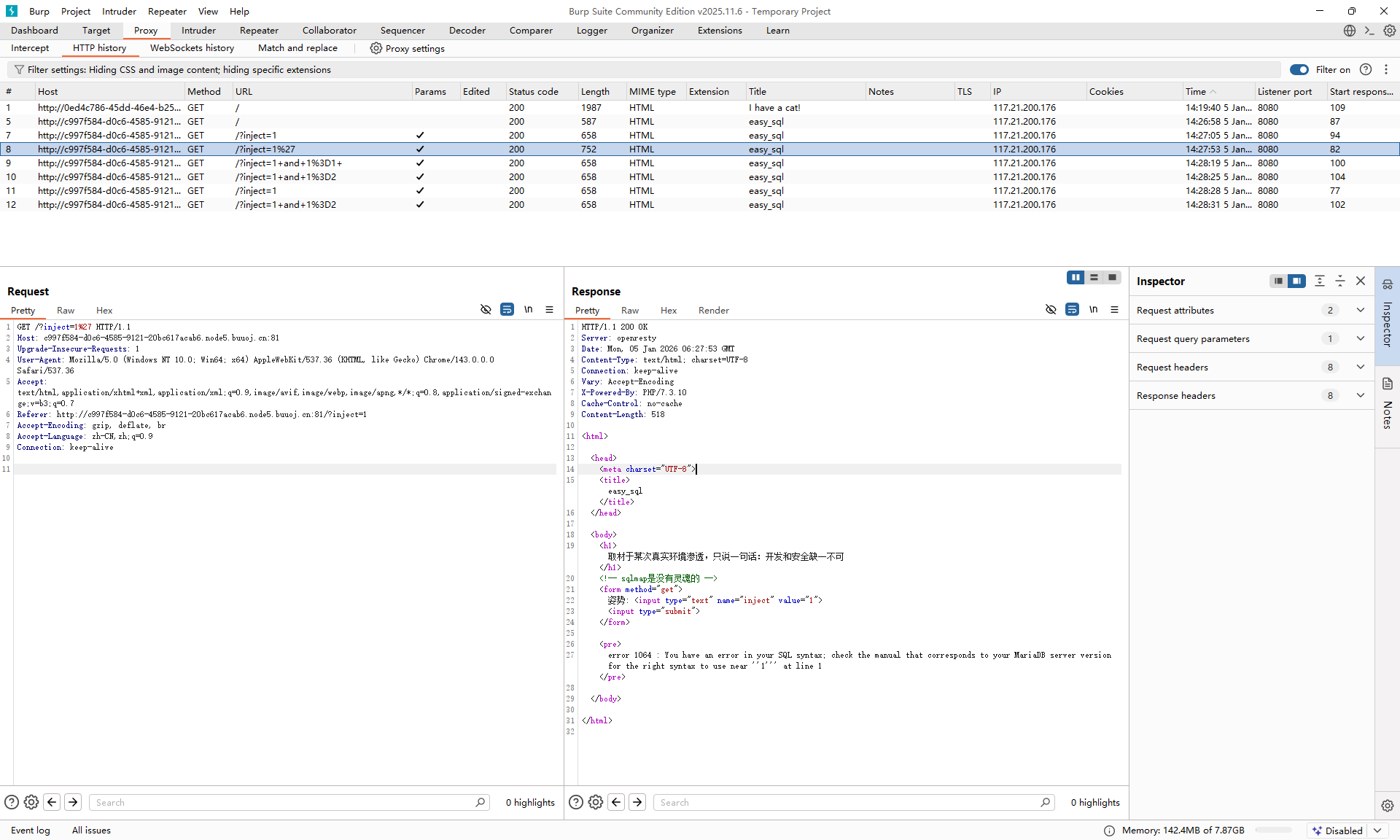Image resolution: width=1400 pixels, height=840 pixels.
Task: Select history row titled 'I have a cat!'
Action: click(x=700, y=108)
